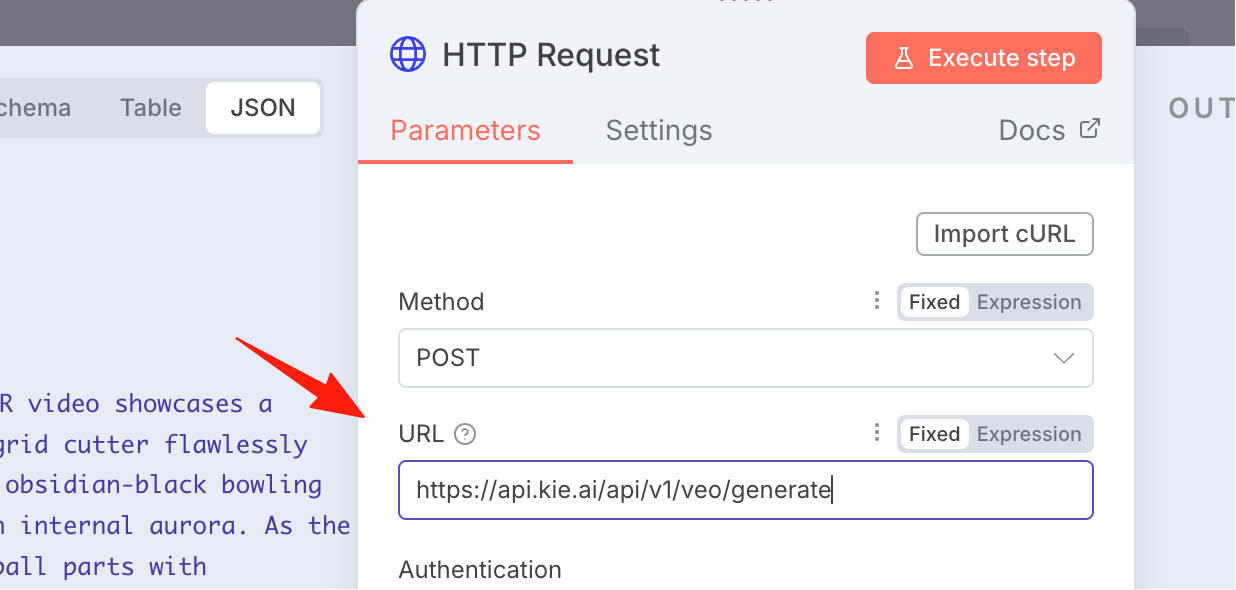Switch the Method field to Expression mode
1236x590 pixels.
(1029, 302)
